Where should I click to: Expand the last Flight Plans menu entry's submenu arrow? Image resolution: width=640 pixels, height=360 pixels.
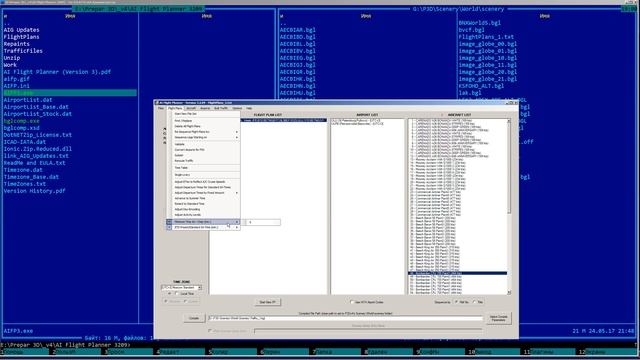pos(237,227)
